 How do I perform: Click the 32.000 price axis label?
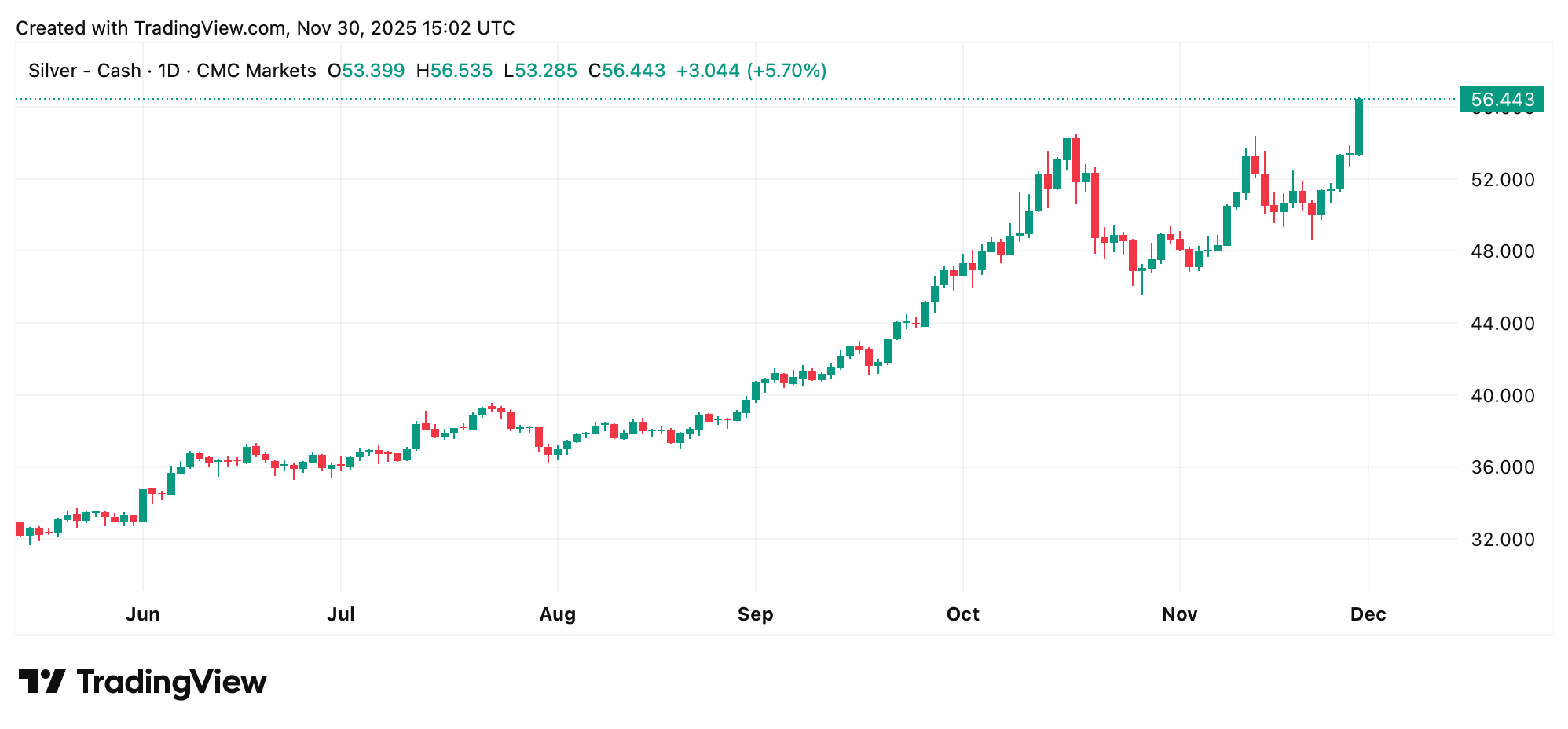pos(1502,540)
